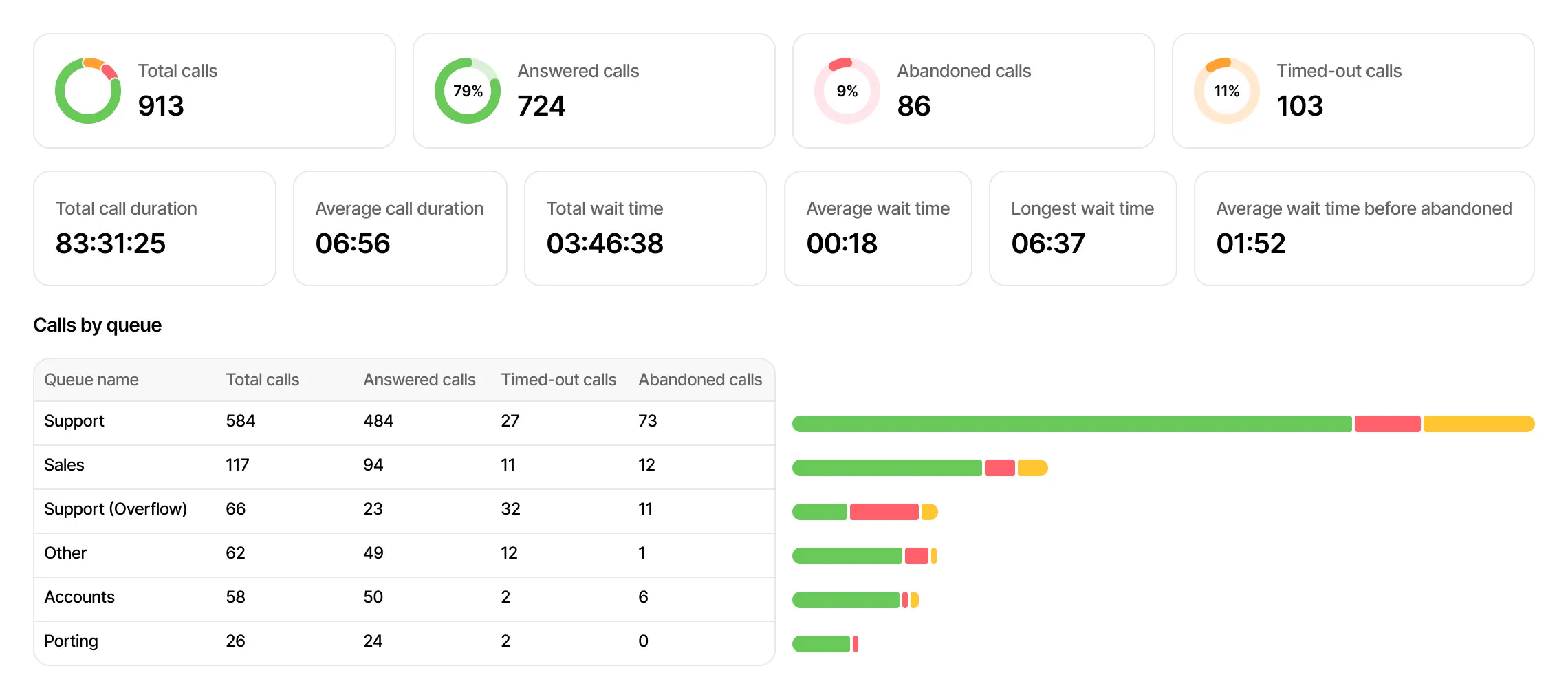
Task: Click the green bar segment for Accounts queue
Action: [846, 600]
